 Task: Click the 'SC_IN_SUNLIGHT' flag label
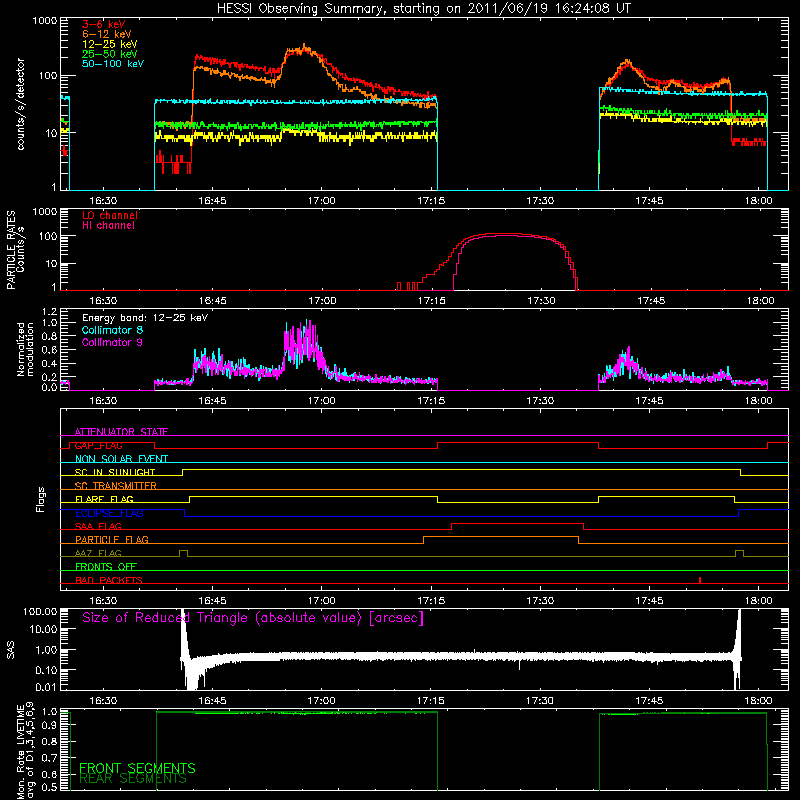click(115, 472)
